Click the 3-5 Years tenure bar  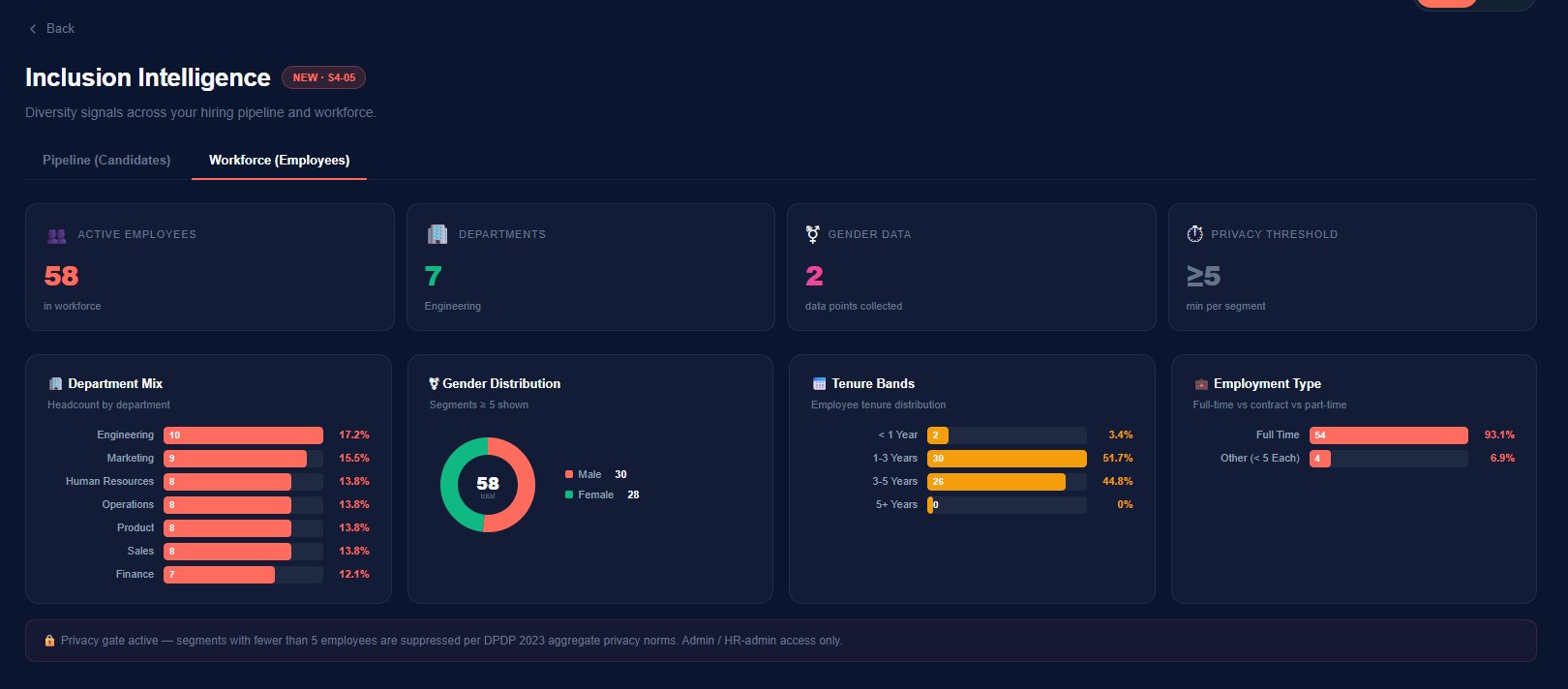(996, 482)
